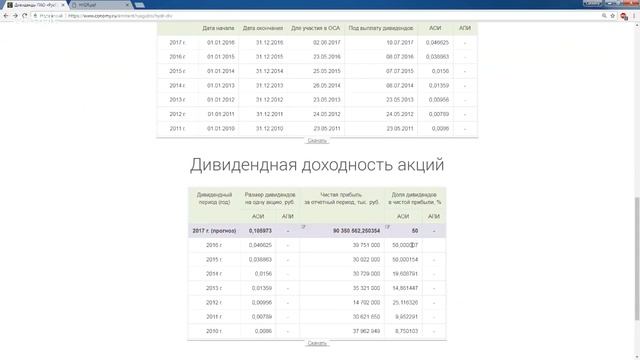
Task: Open the Chrome three-dot menu
Action: 634,16
